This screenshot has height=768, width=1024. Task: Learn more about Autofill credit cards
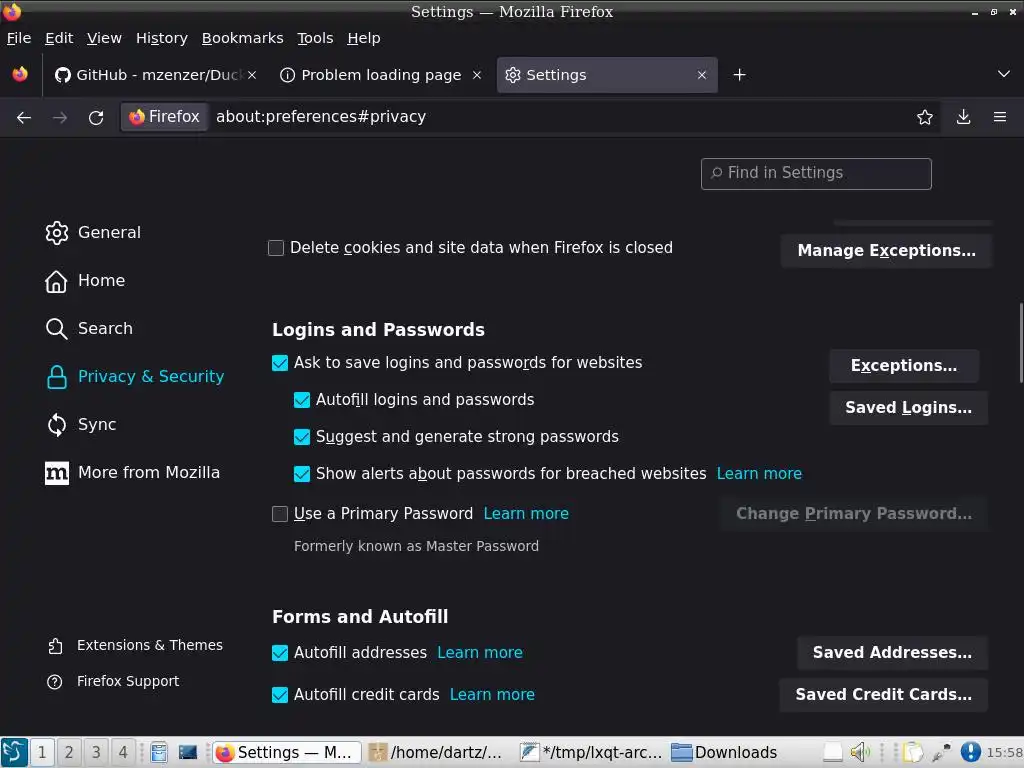tap(492, 694)
